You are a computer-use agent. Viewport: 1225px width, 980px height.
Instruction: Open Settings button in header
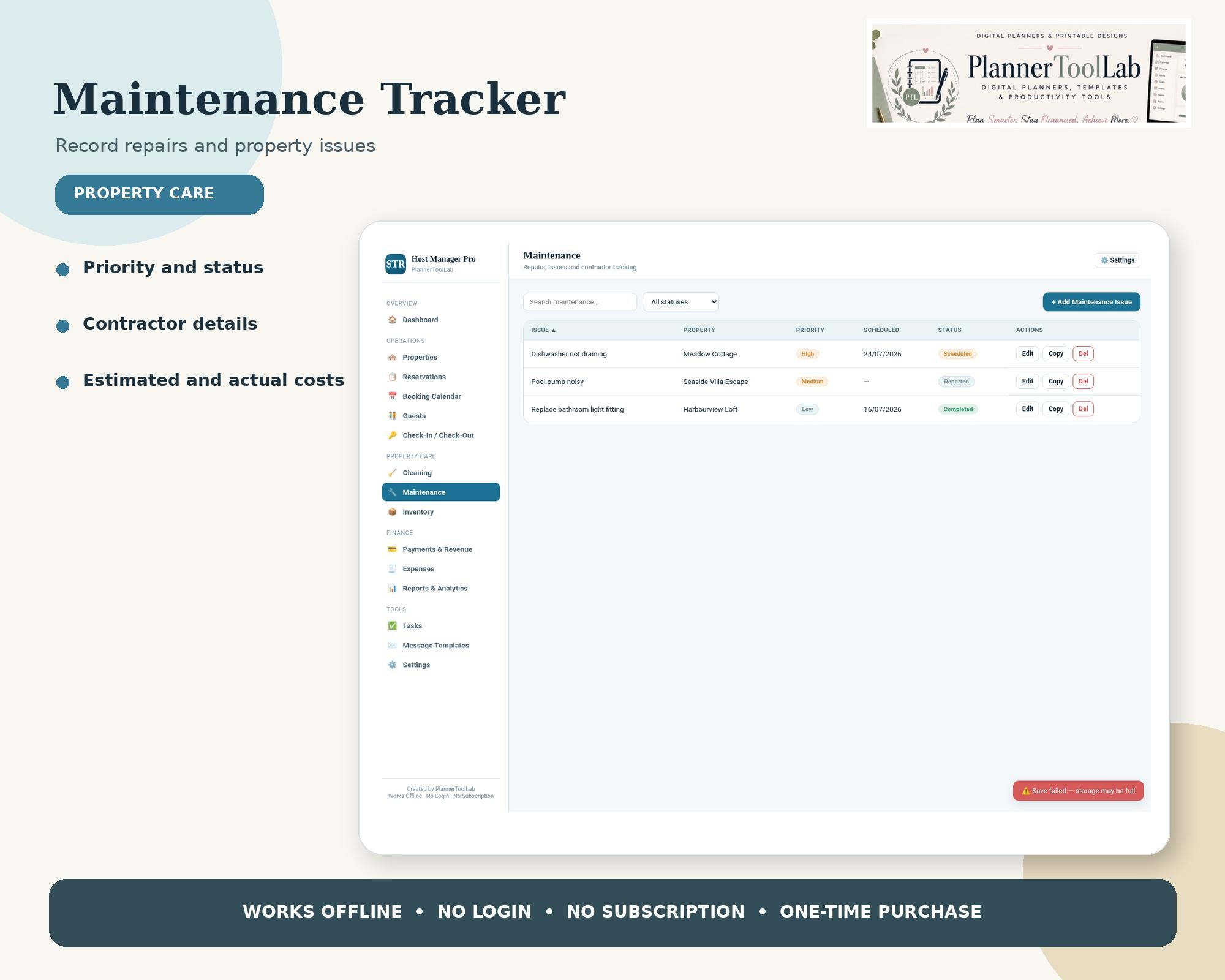pos(1117,260)
